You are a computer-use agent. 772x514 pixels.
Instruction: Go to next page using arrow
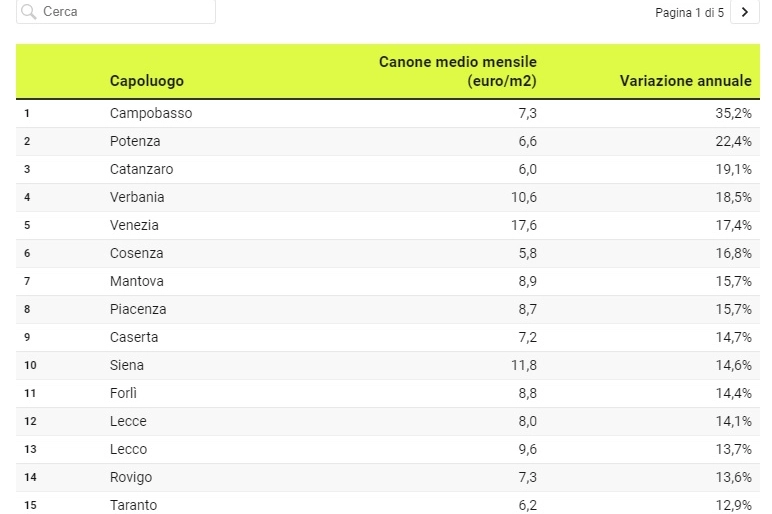[x=744, y=12]
